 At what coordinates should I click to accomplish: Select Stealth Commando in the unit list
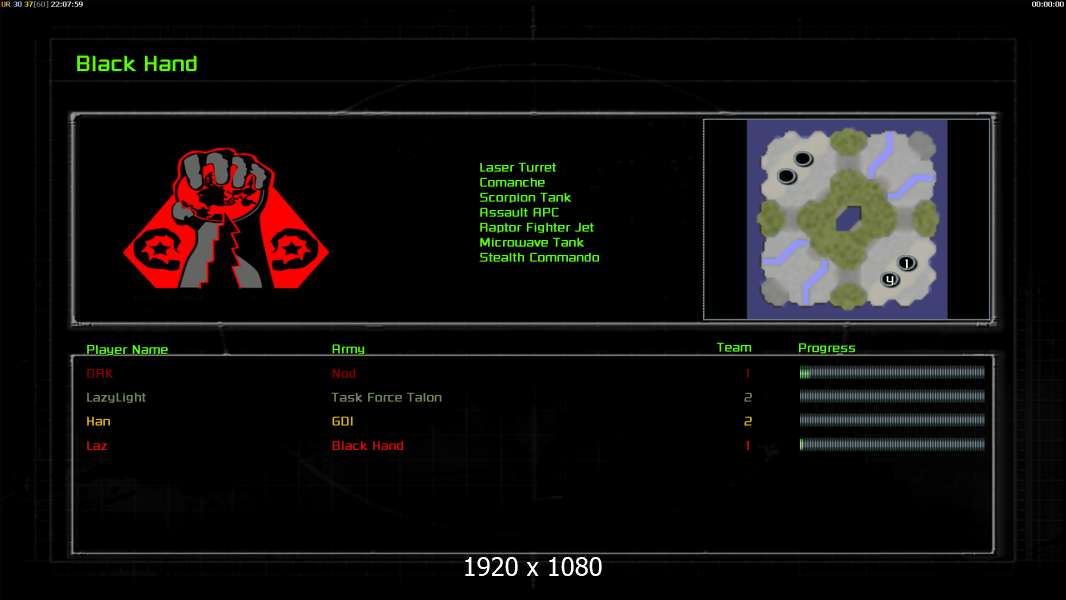point(539,257)
